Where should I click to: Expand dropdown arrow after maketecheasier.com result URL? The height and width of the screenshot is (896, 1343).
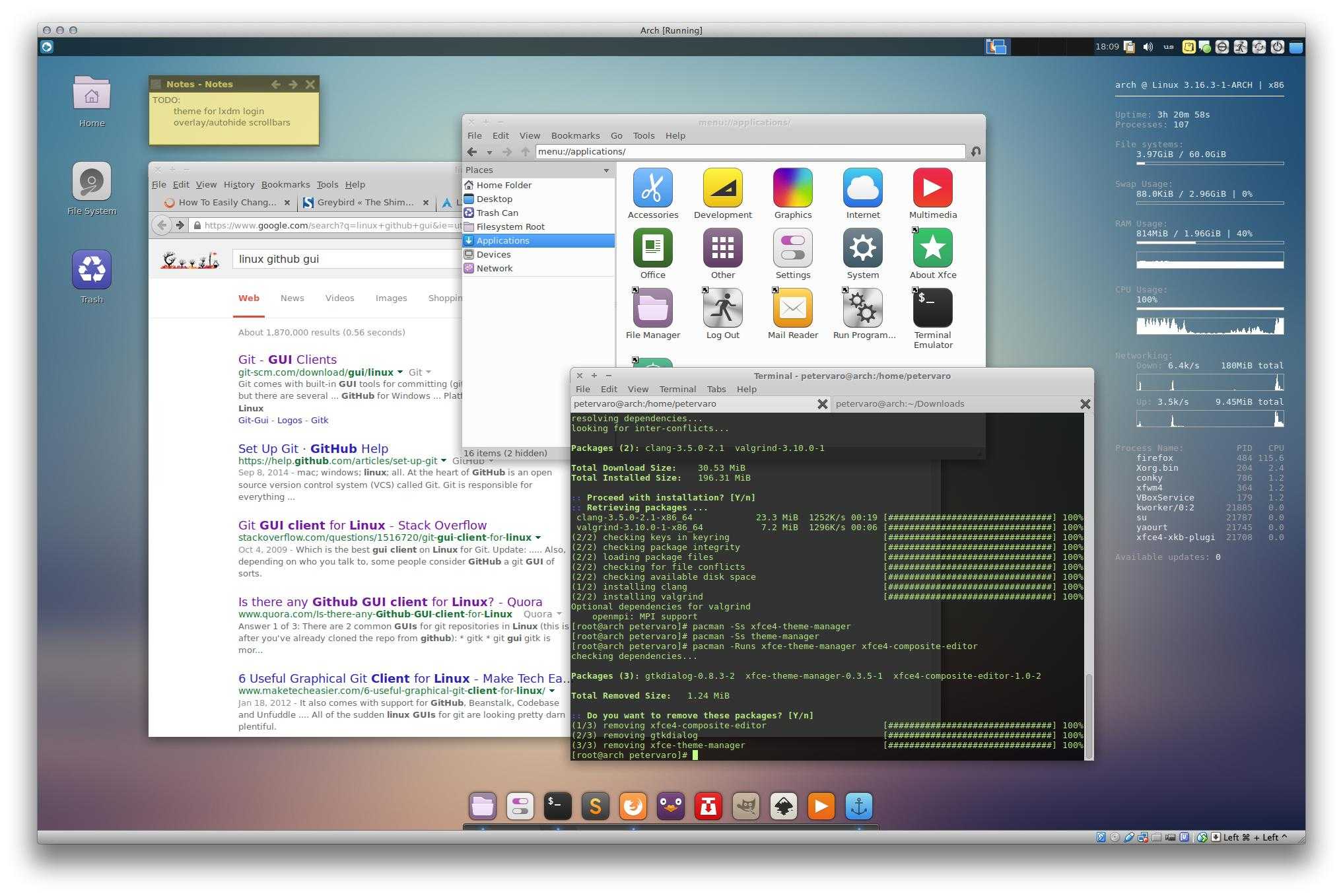tap(551, 691)
